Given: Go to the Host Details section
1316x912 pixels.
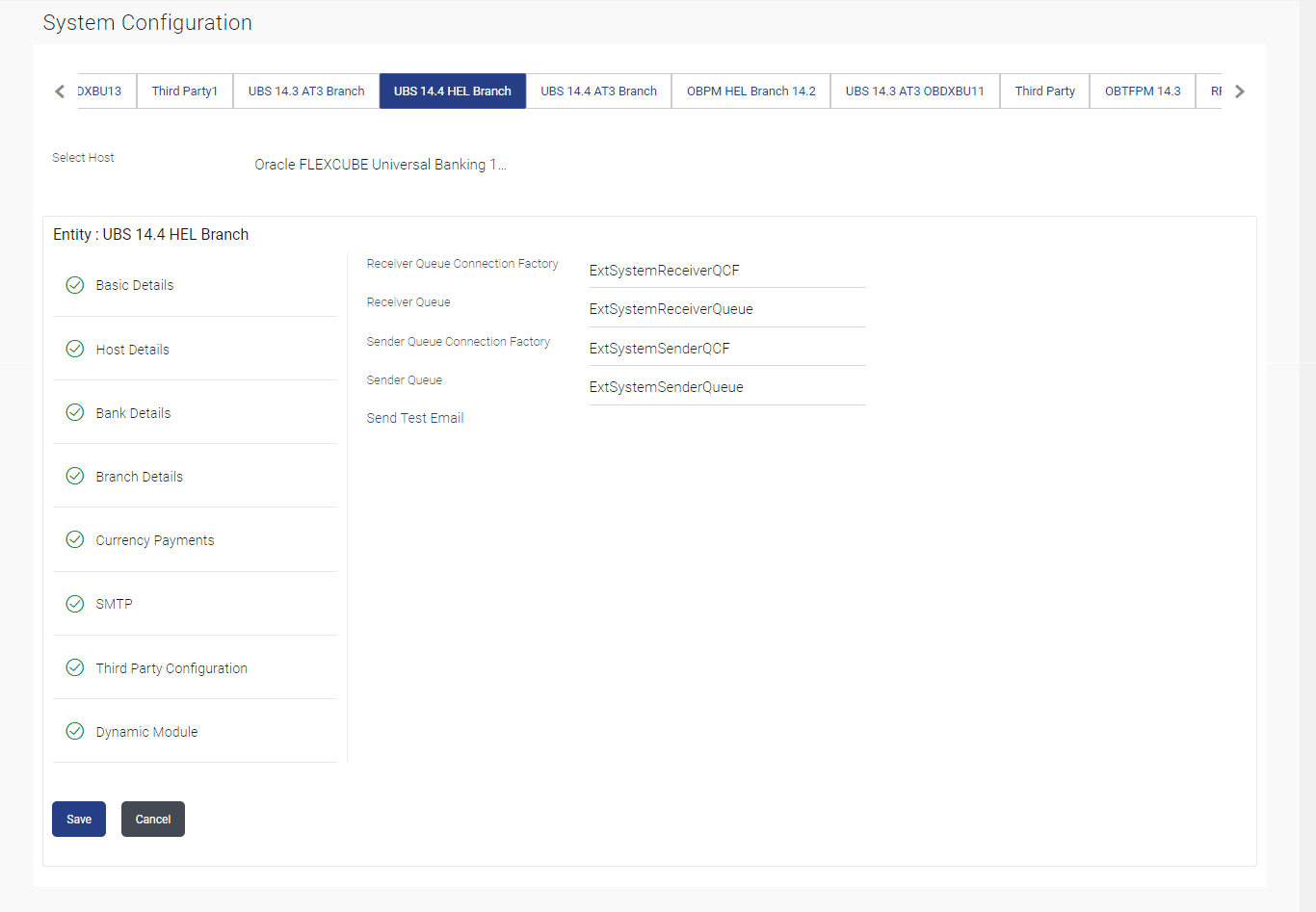Looking at the screenshot, I should (x=195, y=349).
